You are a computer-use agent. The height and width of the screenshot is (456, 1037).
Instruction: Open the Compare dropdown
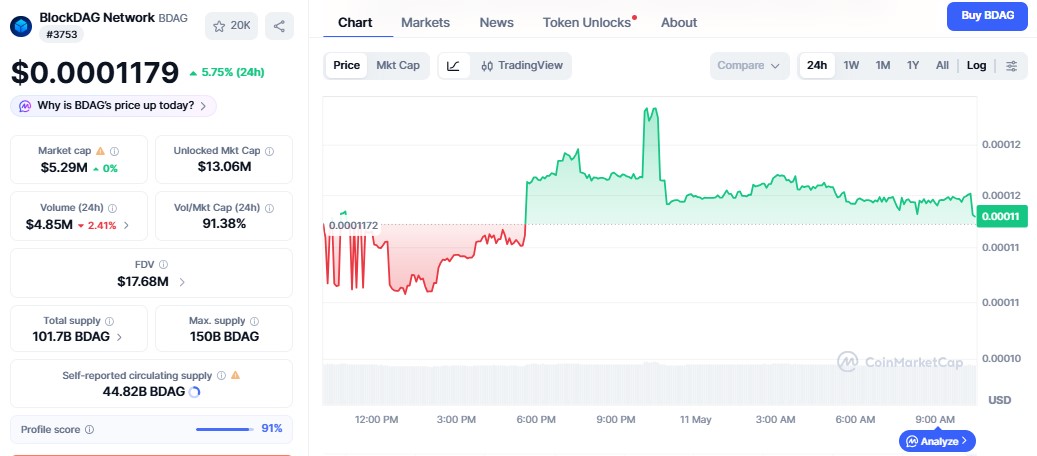click(749, 66)
